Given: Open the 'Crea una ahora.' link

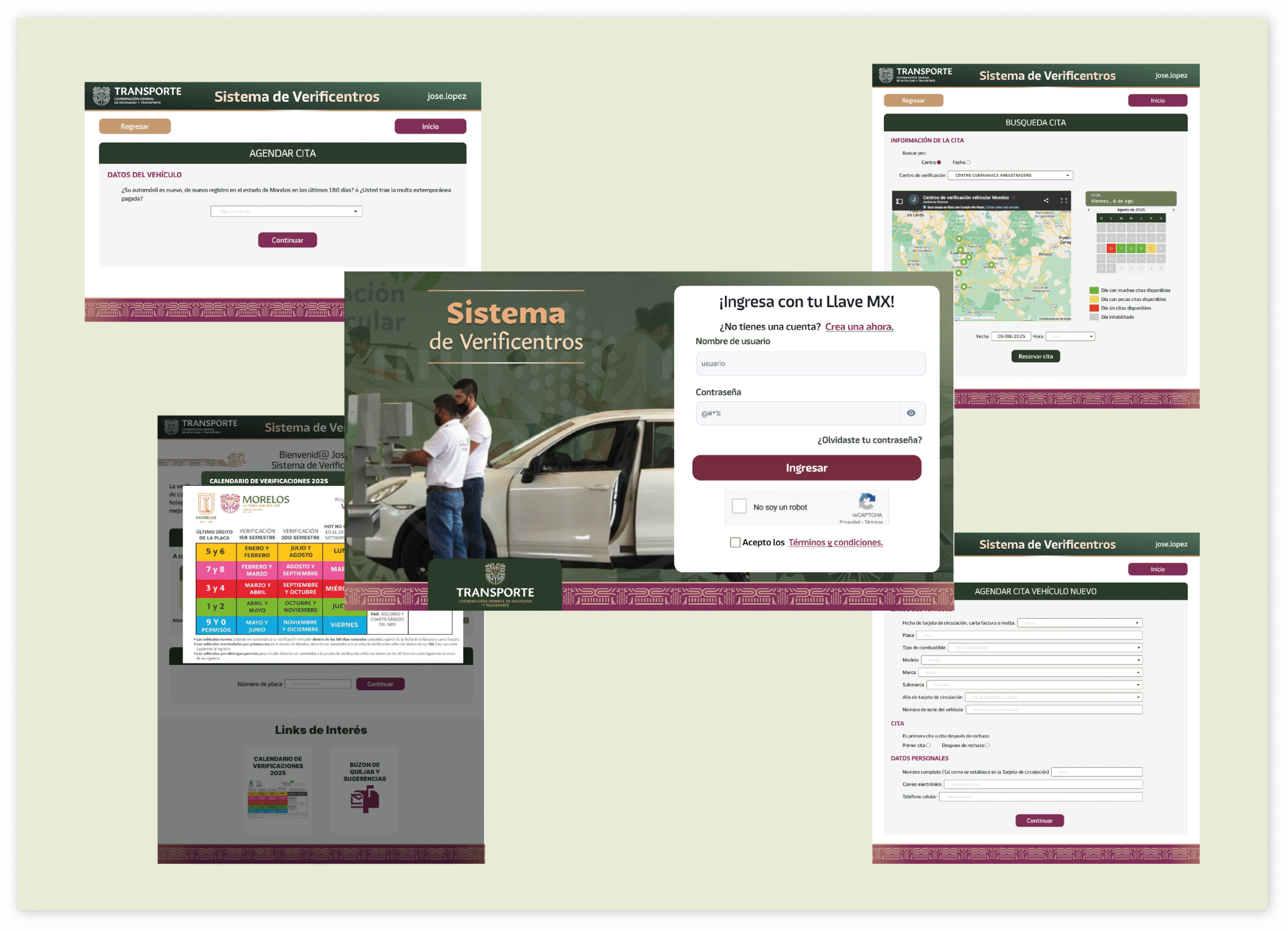Looking at the screenshot, I should click(x=859, y=326).
